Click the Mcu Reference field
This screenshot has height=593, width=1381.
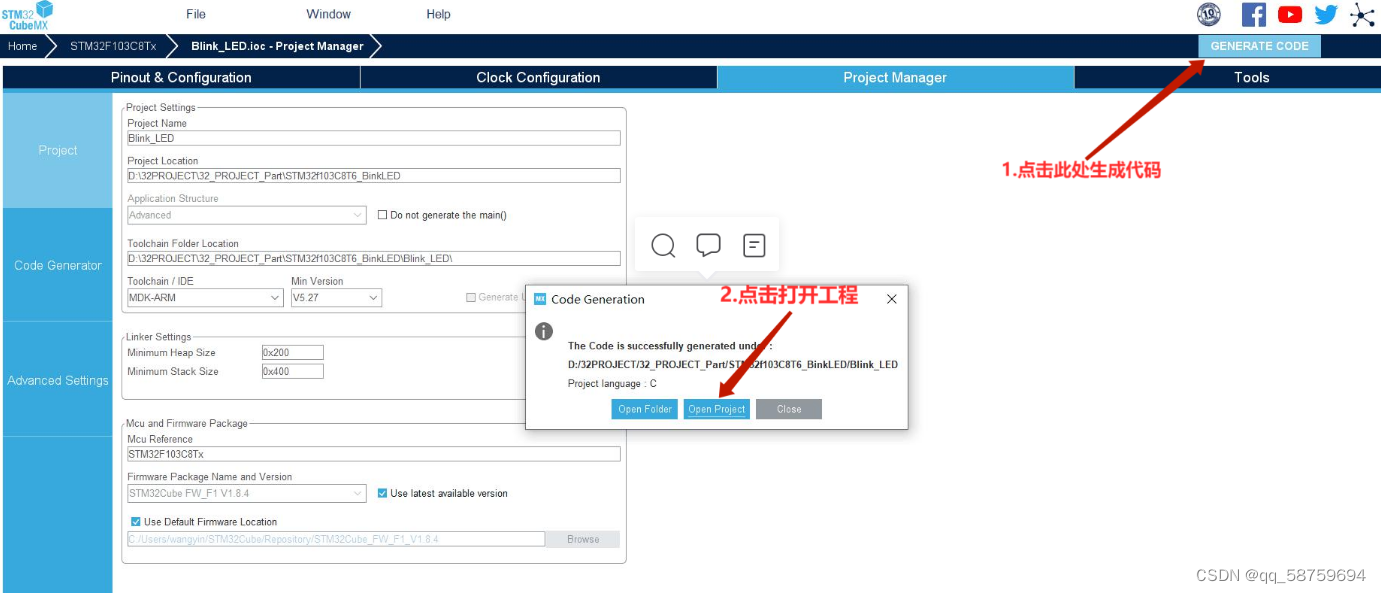tap(374, 453)
